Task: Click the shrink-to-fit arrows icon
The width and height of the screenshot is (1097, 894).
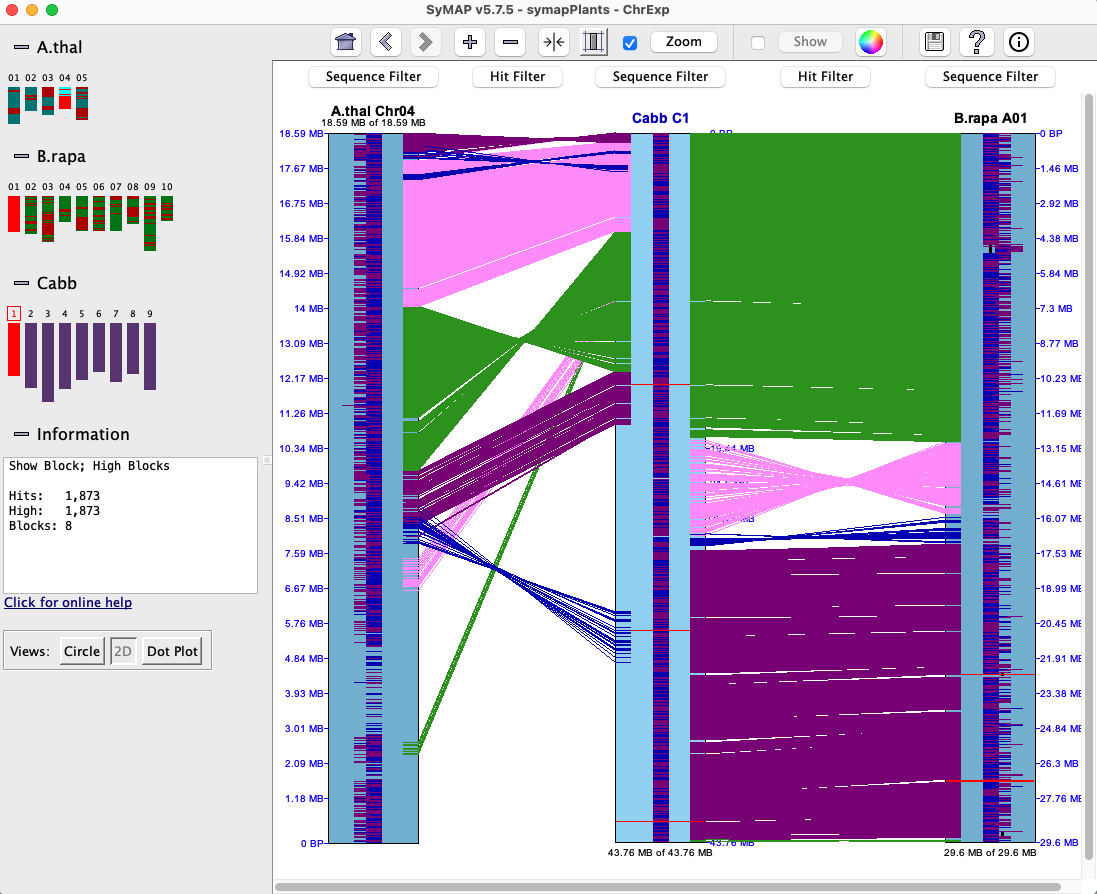Action: (x=553, y=42)
